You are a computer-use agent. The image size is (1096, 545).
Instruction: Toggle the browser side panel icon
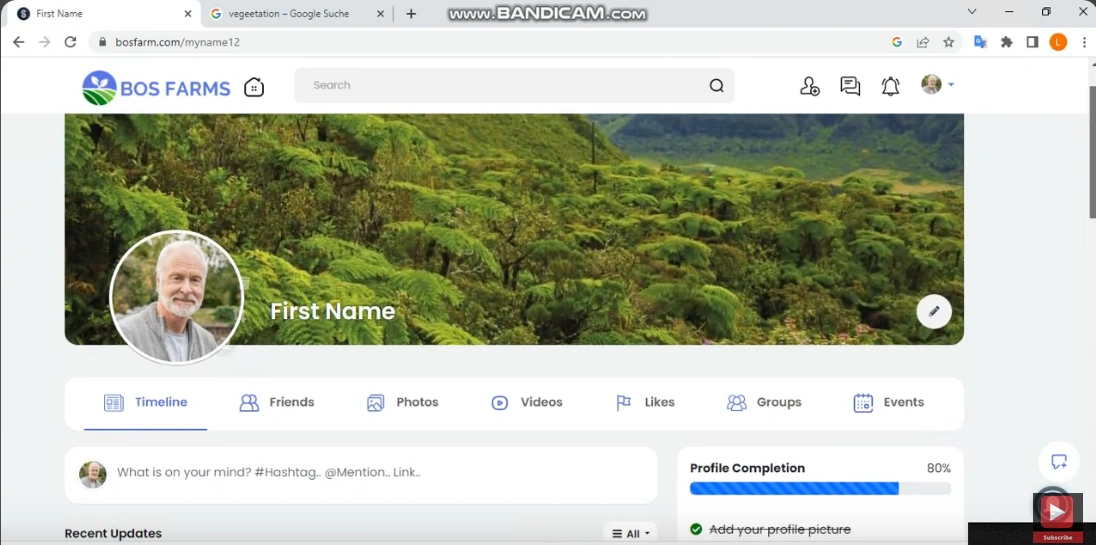(x=1032, y=42)
